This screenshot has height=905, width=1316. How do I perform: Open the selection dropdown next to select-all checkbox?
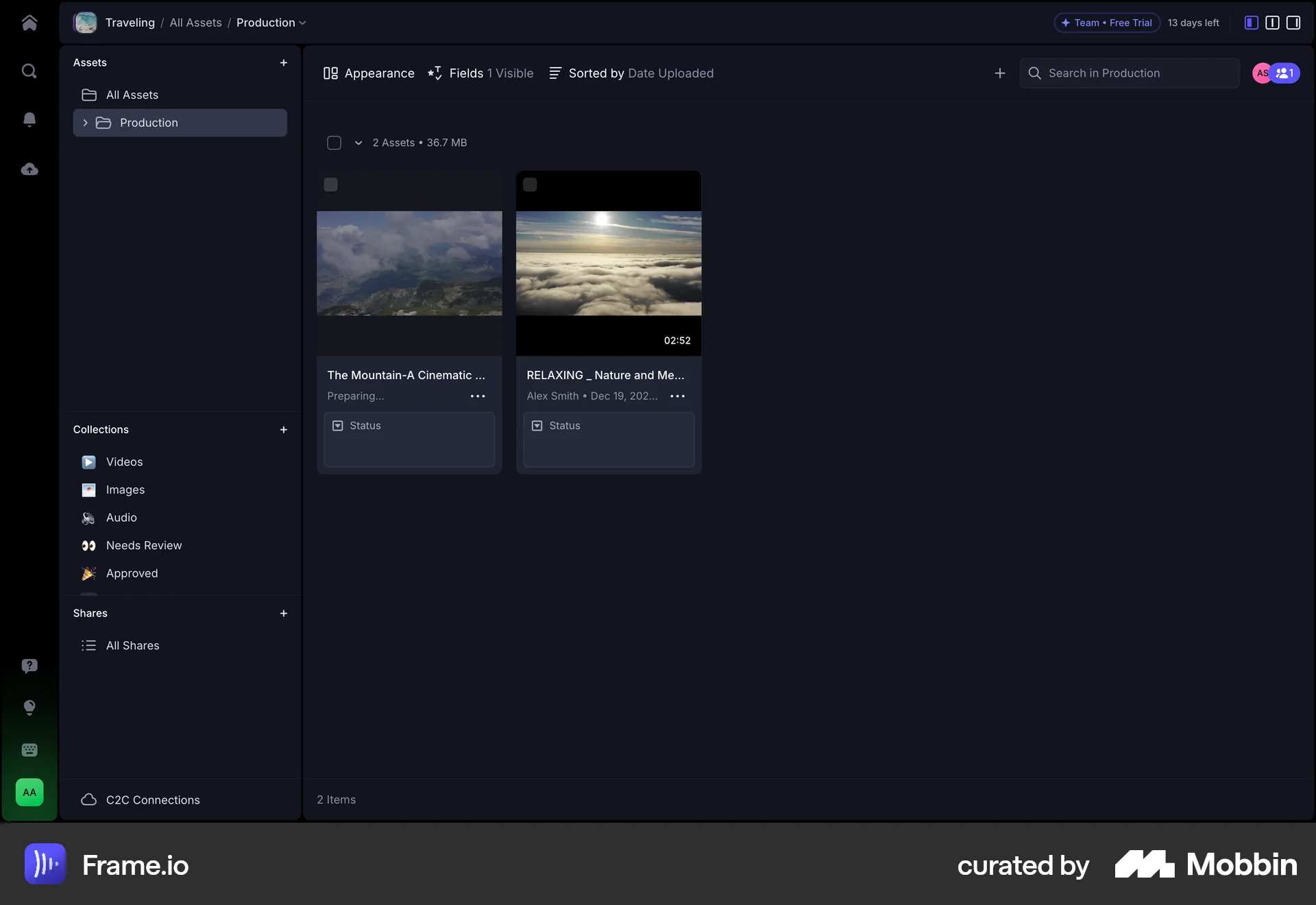(x=357, y=143)
